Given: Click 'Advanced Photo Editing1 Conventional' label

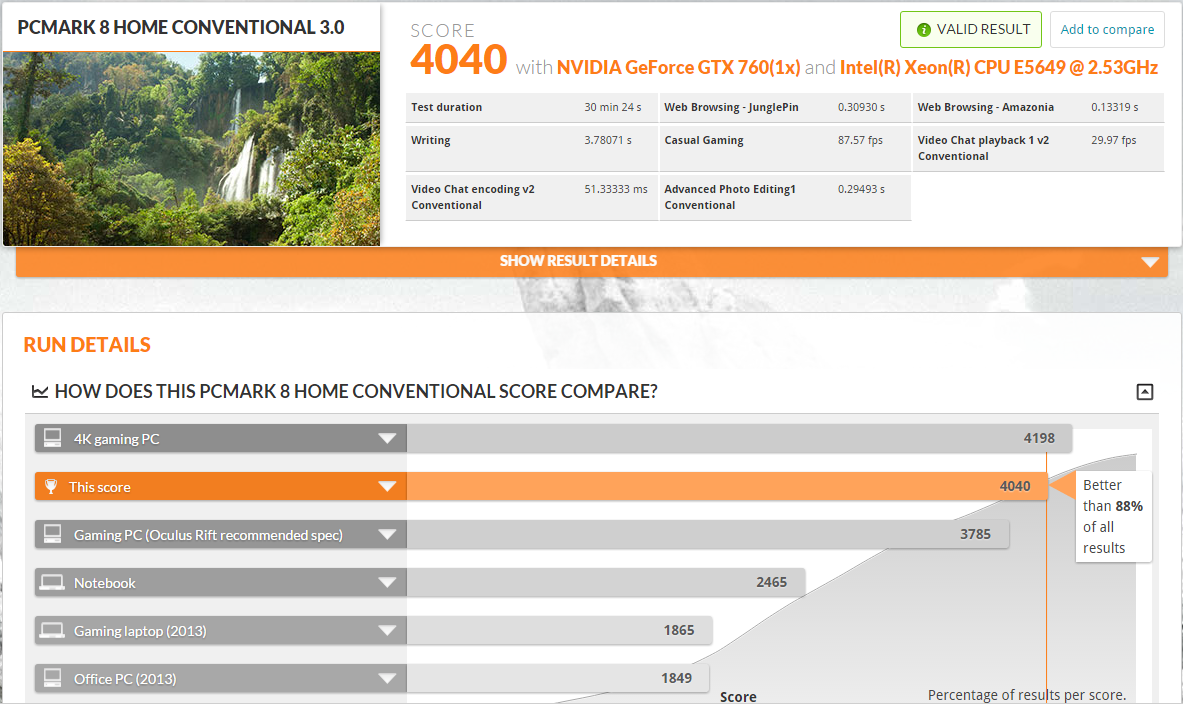Looking at the screenshot, I should [730, 197].
